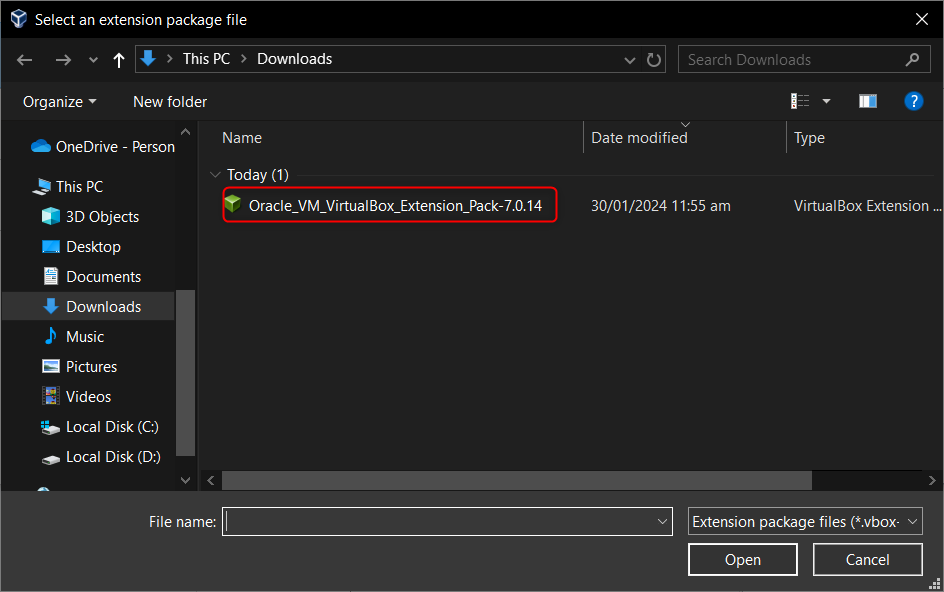Go up one folder level
The height and width of the screenshot is (592, 944).
coord(119,60)
